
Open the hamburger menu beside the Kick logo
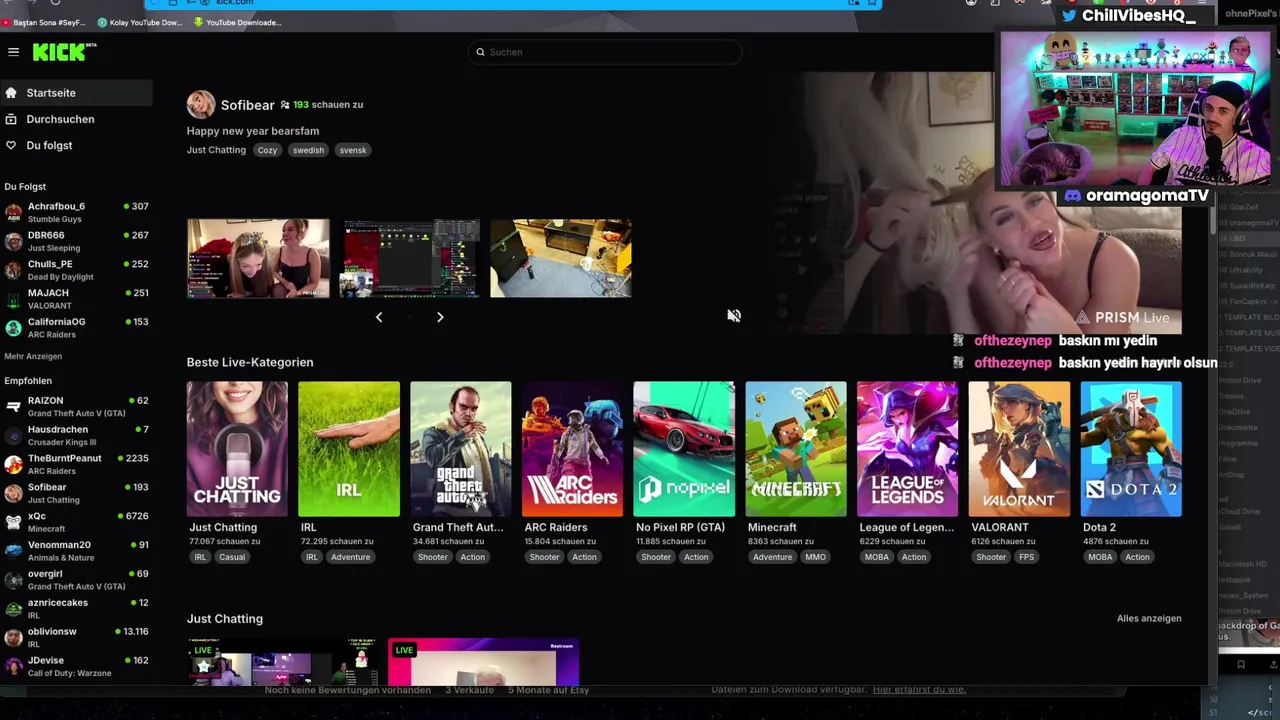(13, 52)
